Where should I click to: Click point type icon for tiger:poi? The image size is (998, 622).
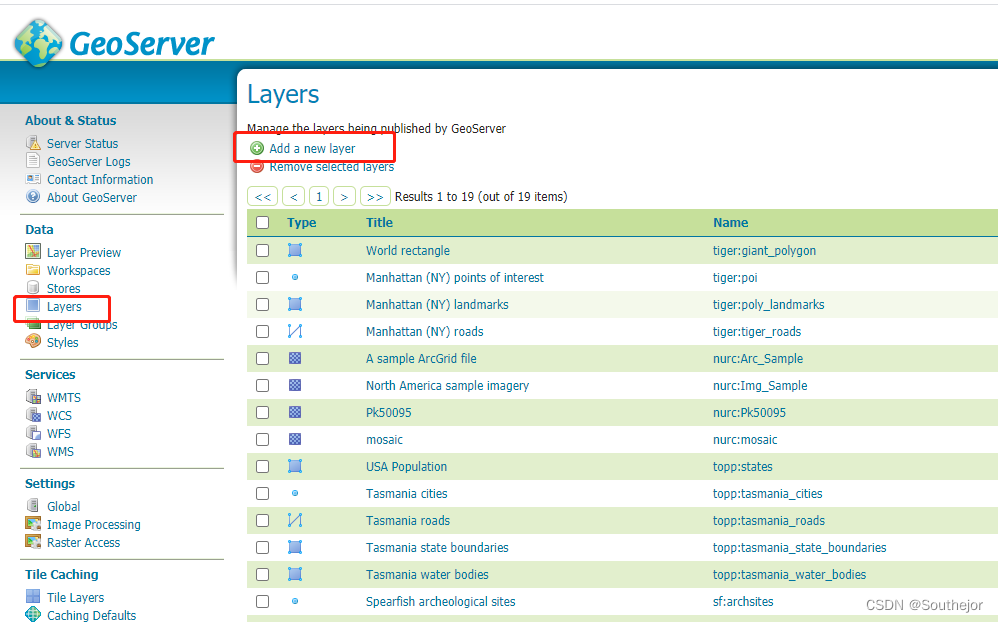(295, 277)
